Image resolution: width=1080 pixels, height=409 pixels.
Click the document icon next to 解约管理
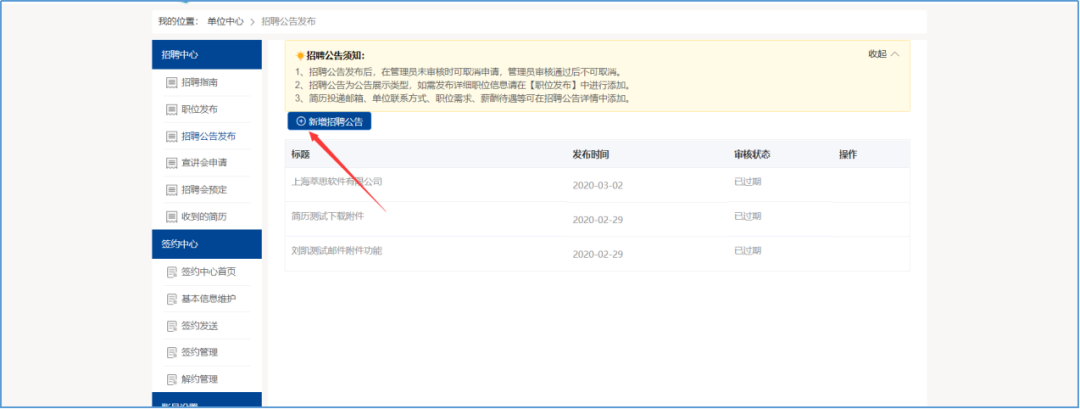click(172, 380)
